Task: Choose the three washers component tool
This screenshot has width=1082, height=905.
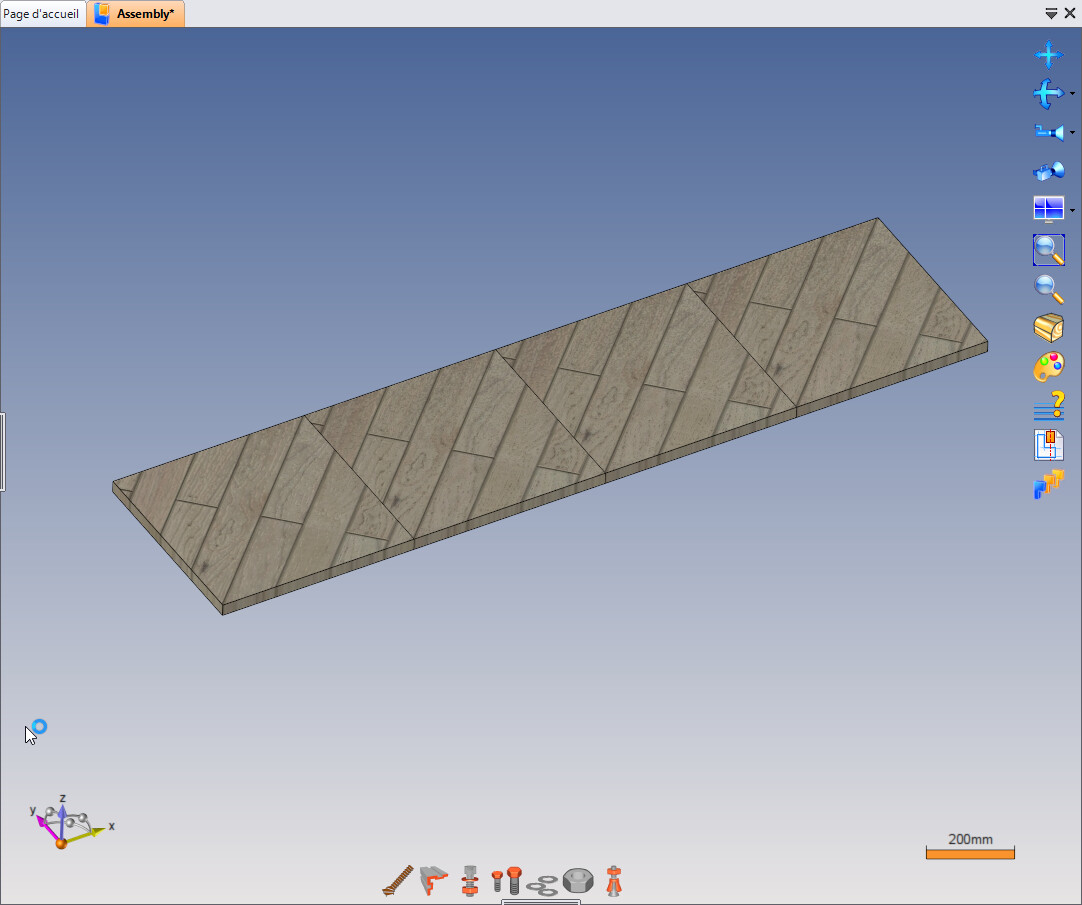Action: point(542,885)
